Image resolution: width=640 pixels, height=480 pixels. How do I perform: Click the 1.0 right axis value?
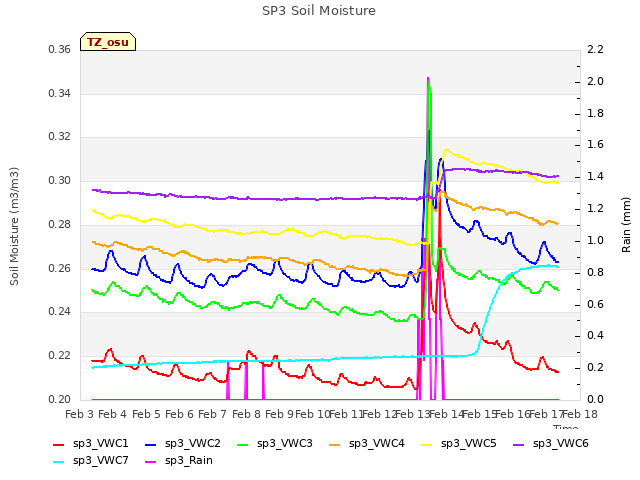pos(595,240)
